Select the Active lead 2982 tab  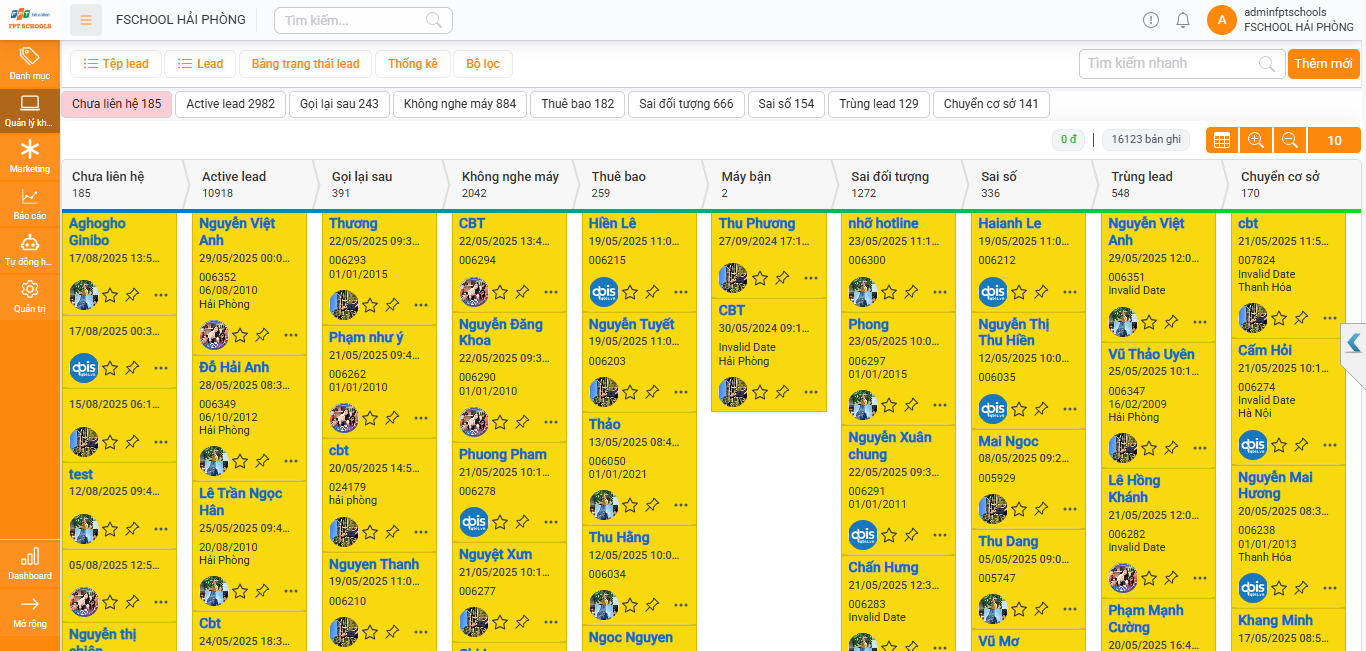pyautogui.click(x=230, y=104)
